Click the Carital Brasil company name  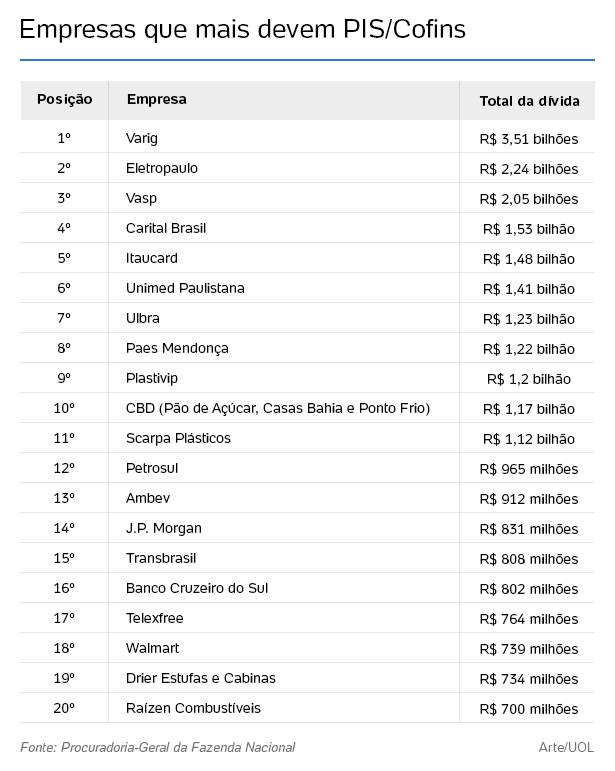point(166,228)
